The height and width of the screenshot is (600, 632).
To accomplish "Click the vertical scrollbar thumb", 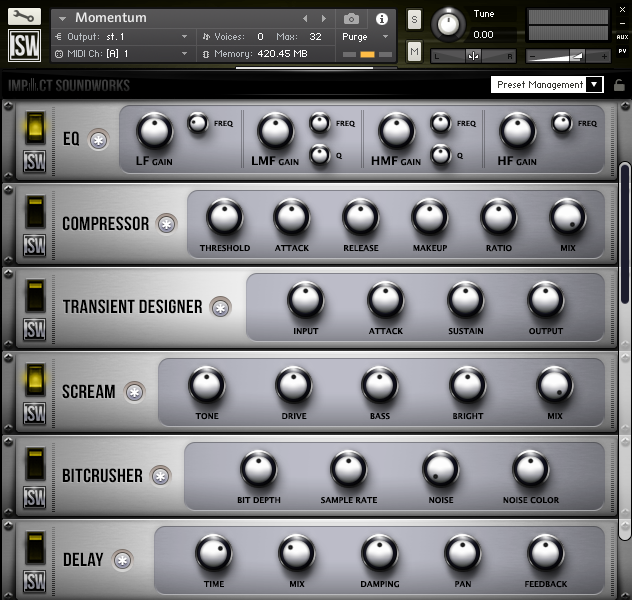I will click(625, 233).
